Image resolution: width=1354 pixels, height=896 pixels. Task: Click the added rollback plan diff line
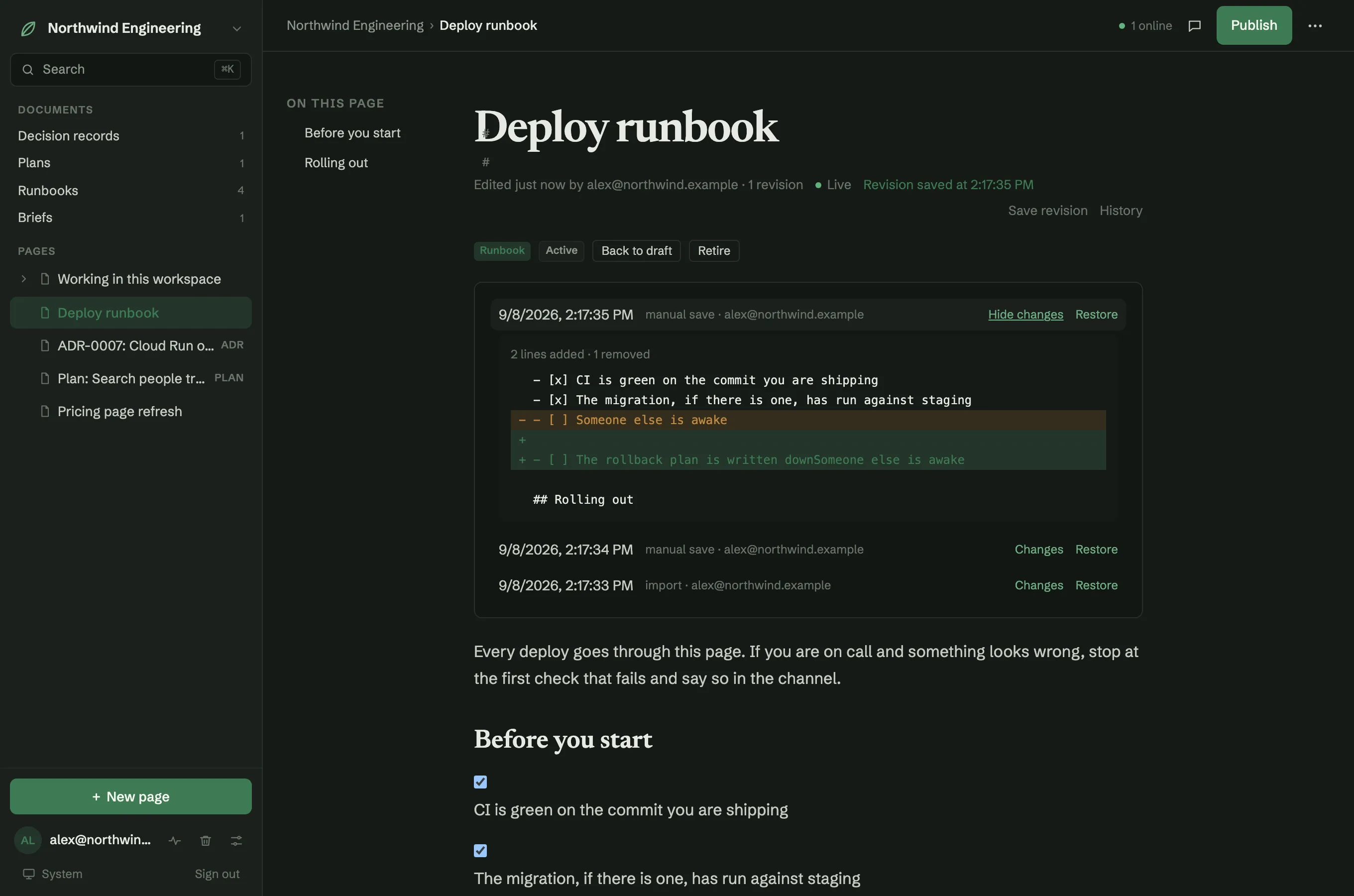tap(808, 460)
